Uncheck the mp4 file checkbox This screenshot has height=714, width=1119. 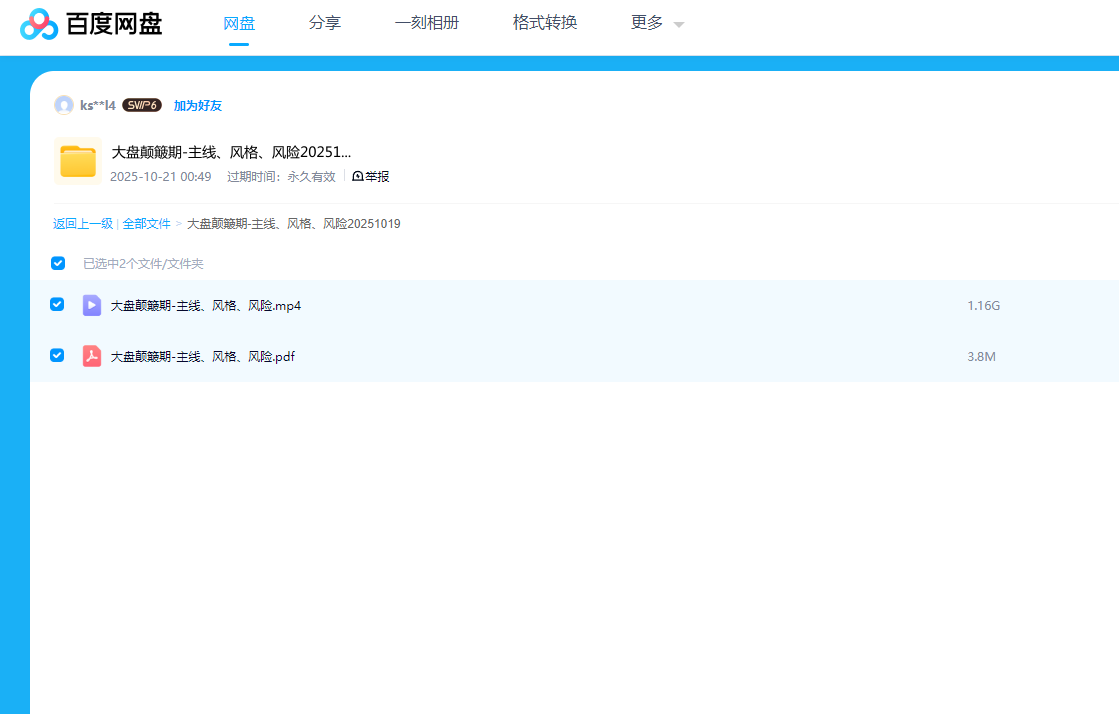[x=57, y=304]
